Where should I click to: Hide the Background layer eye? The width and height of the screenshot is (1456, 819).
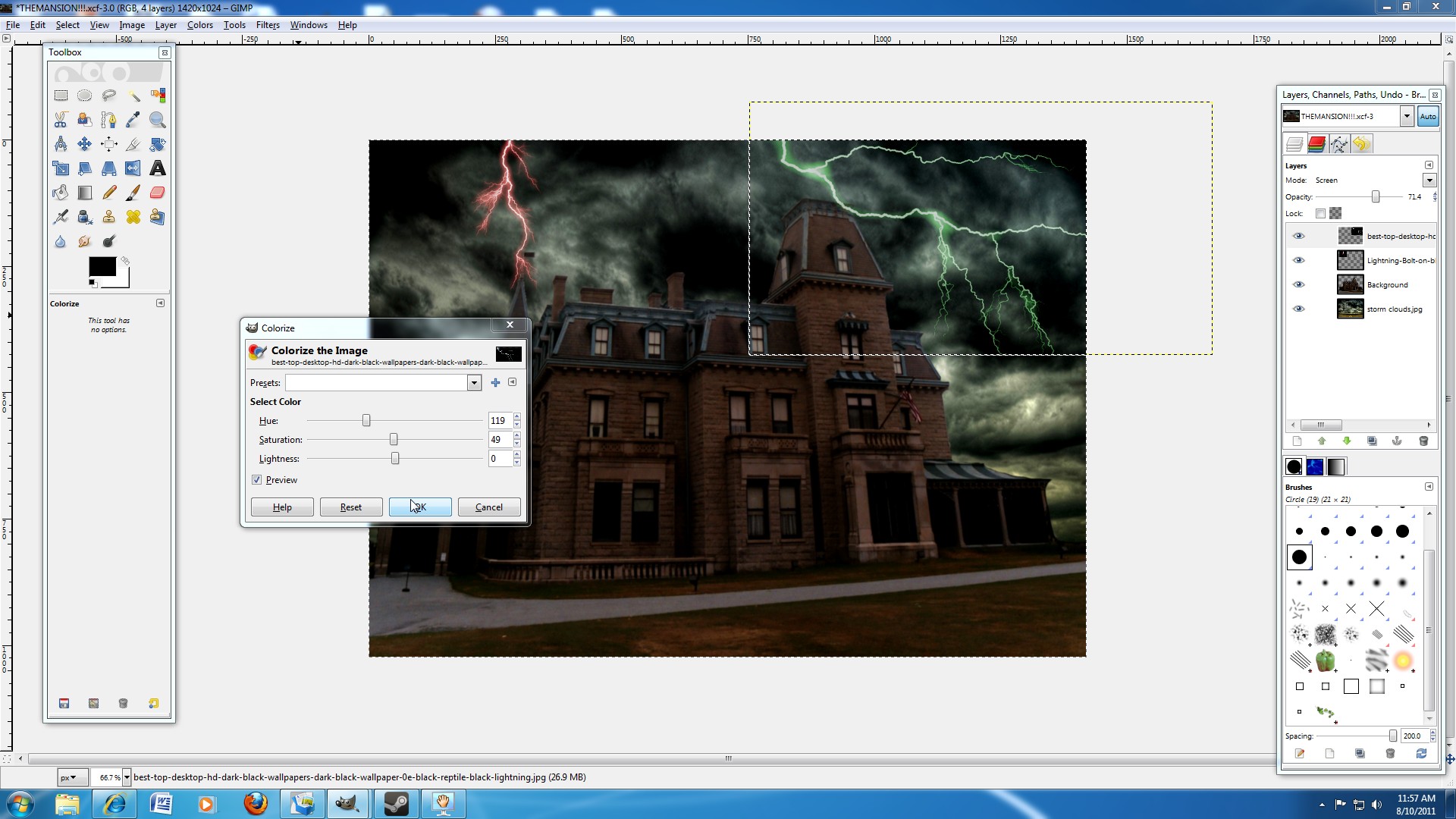point(1298,285)
